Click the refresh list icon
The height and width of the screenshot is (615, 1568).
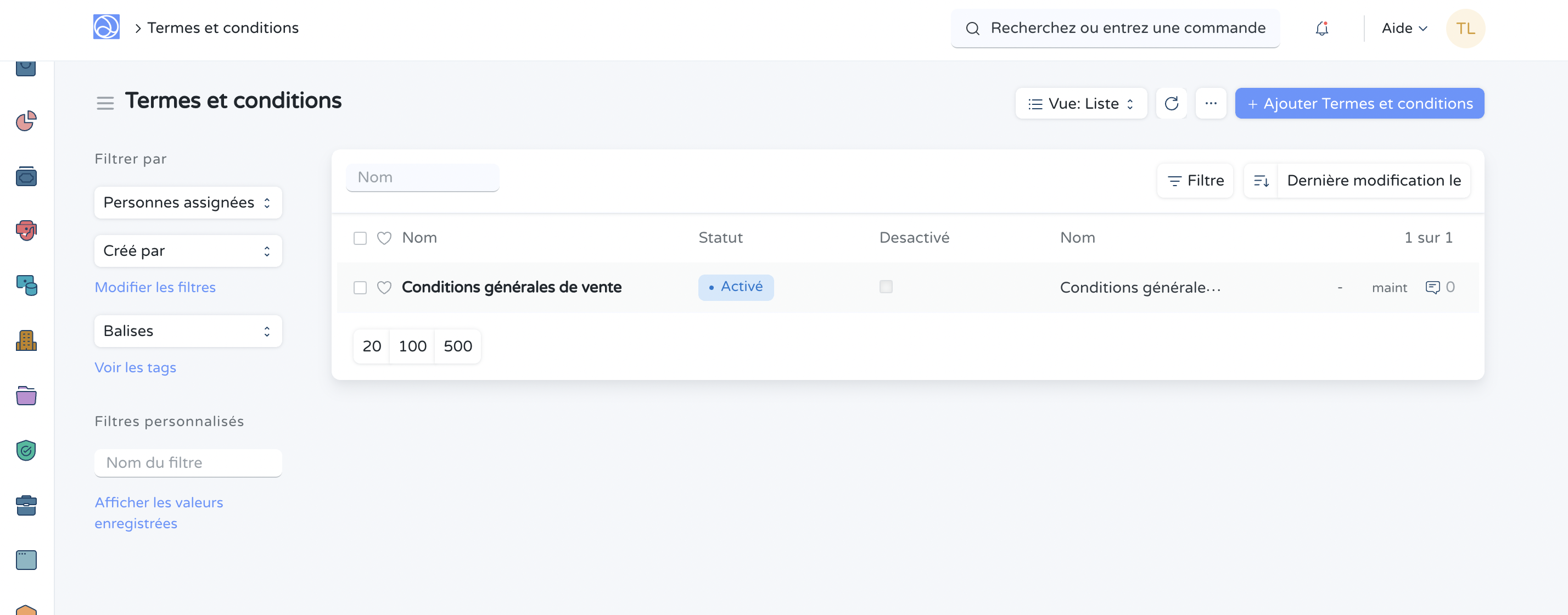coord(1171,104)
